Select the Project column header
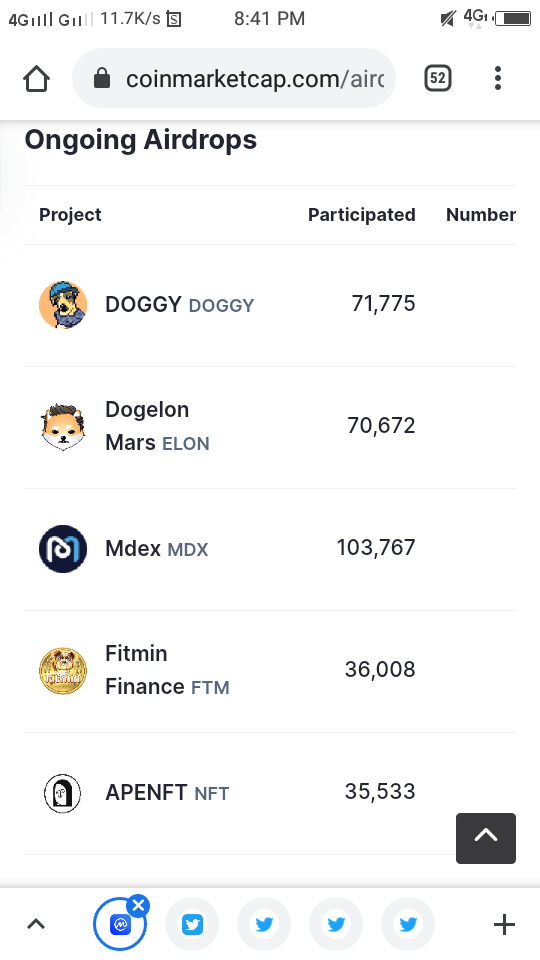Image resolution: width=540 pixels, height=960 pixels. tap(70, 215)
